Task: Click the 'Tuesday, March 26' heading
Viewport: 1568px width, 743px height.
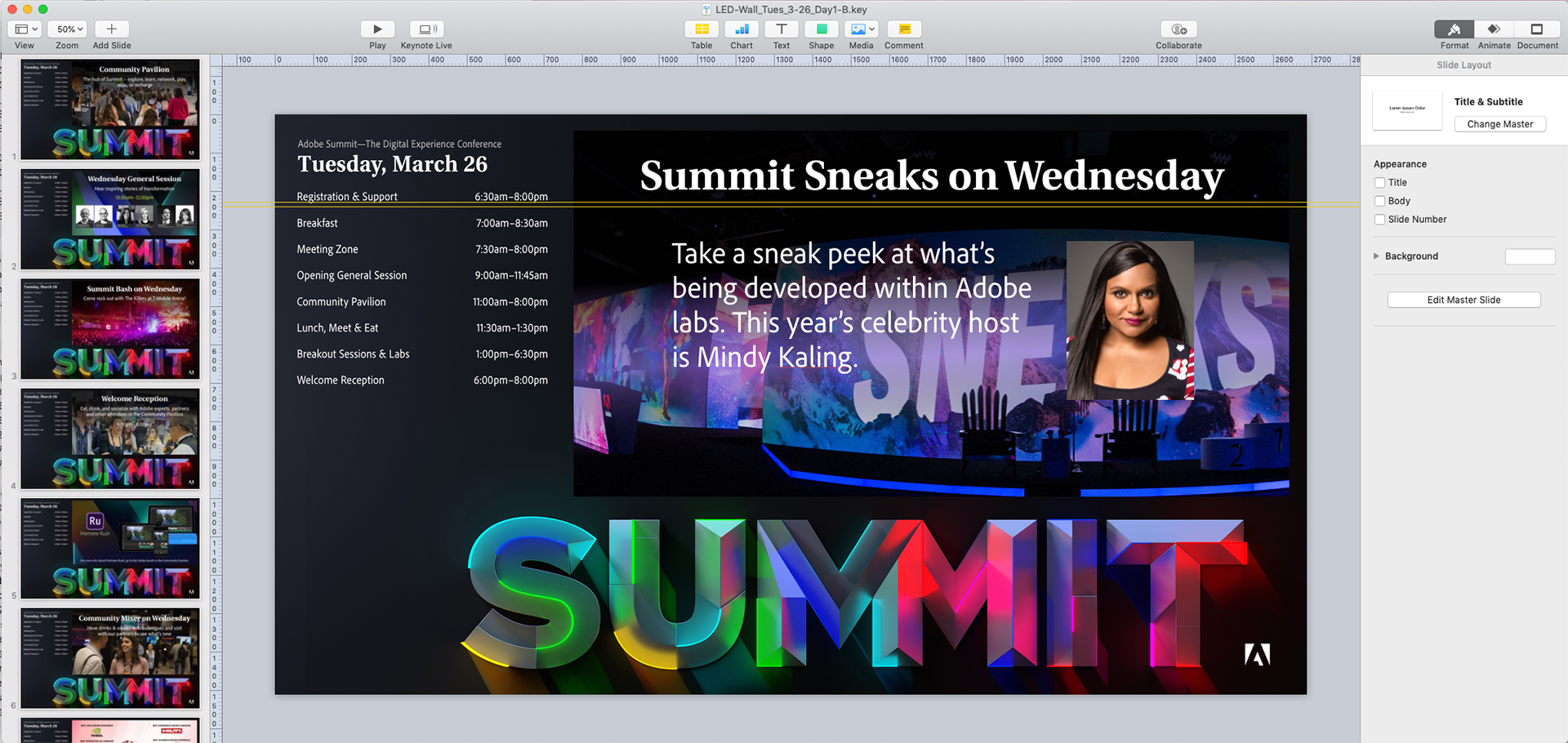Action: [392, 165]
